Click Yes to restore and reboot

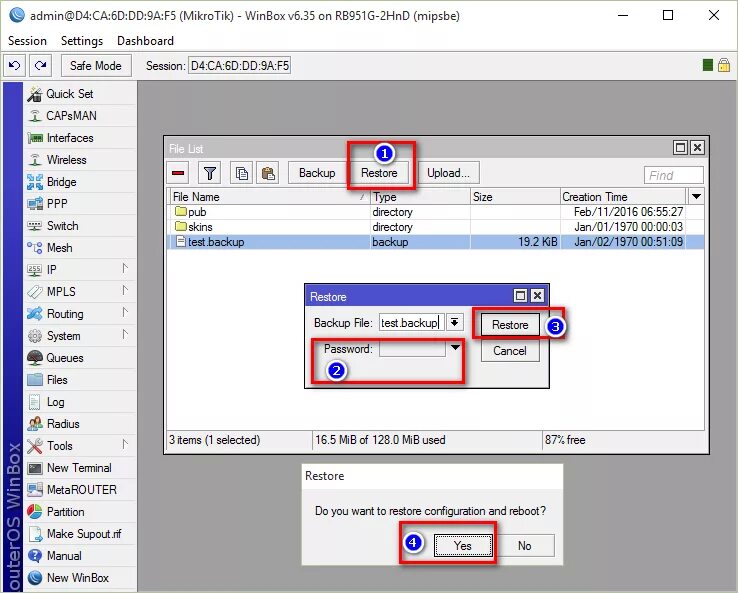(463, 546)
